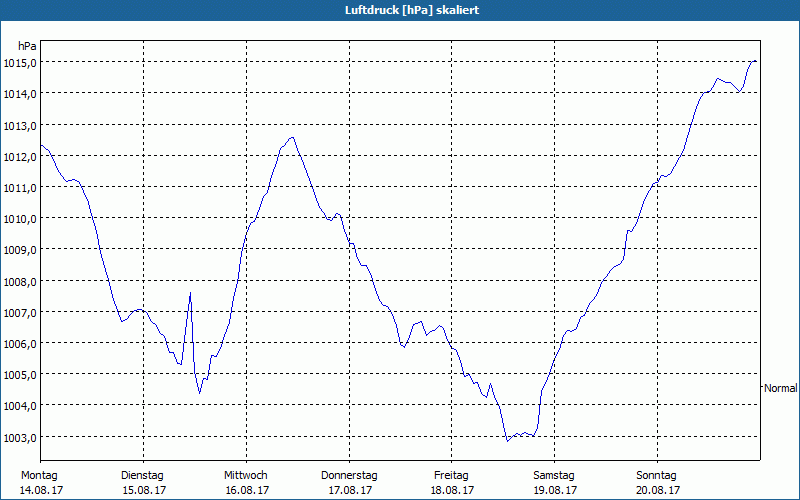Image resolution: width=800 pixels, height=500 pixels.
Task: Click the date 18.08.17
Action: pyautogui.click(x=453, y=491)
